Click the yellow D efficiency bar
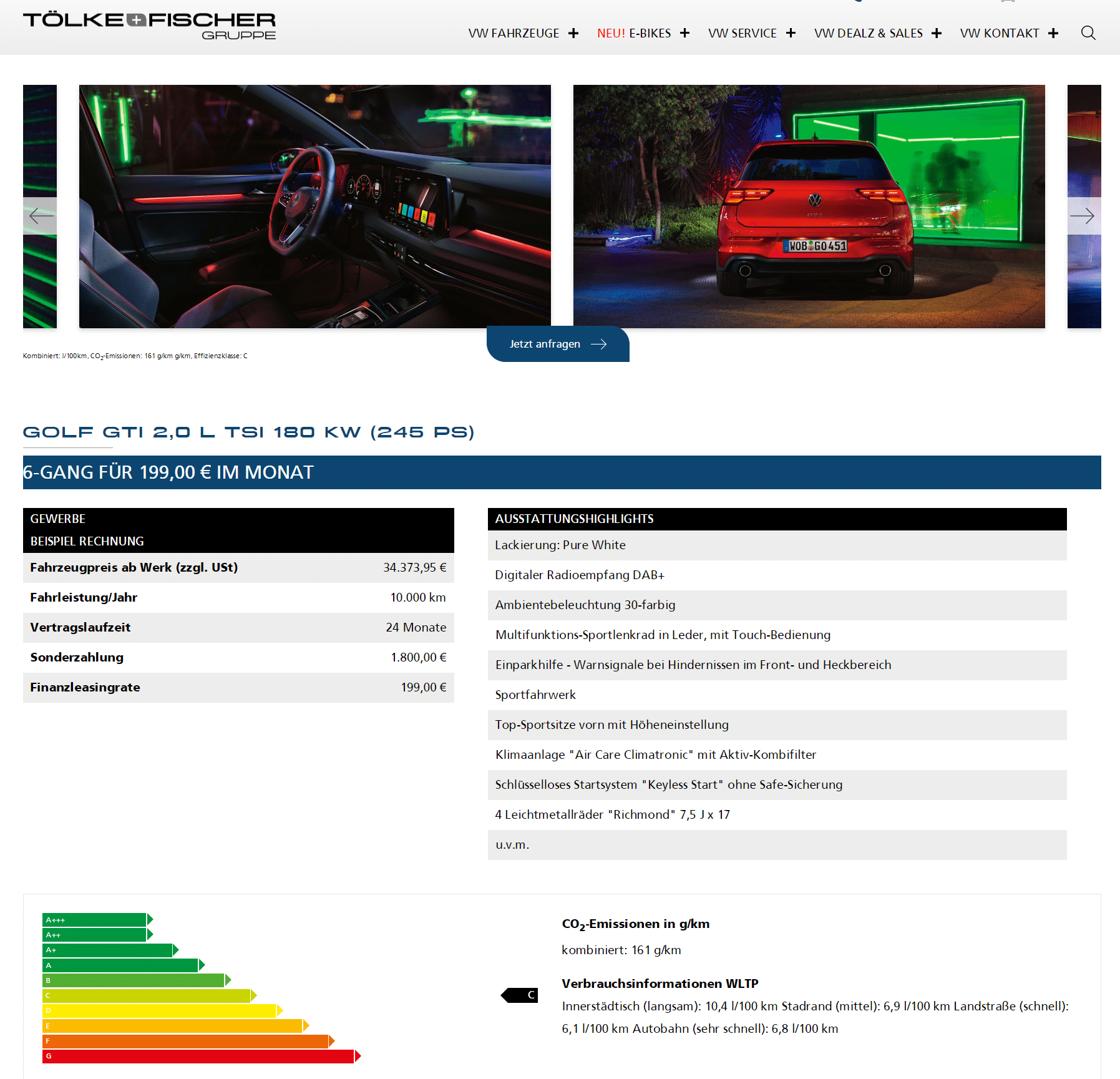The height and width of the screenshot is (1079, 1120). (x=163, y=1010)
